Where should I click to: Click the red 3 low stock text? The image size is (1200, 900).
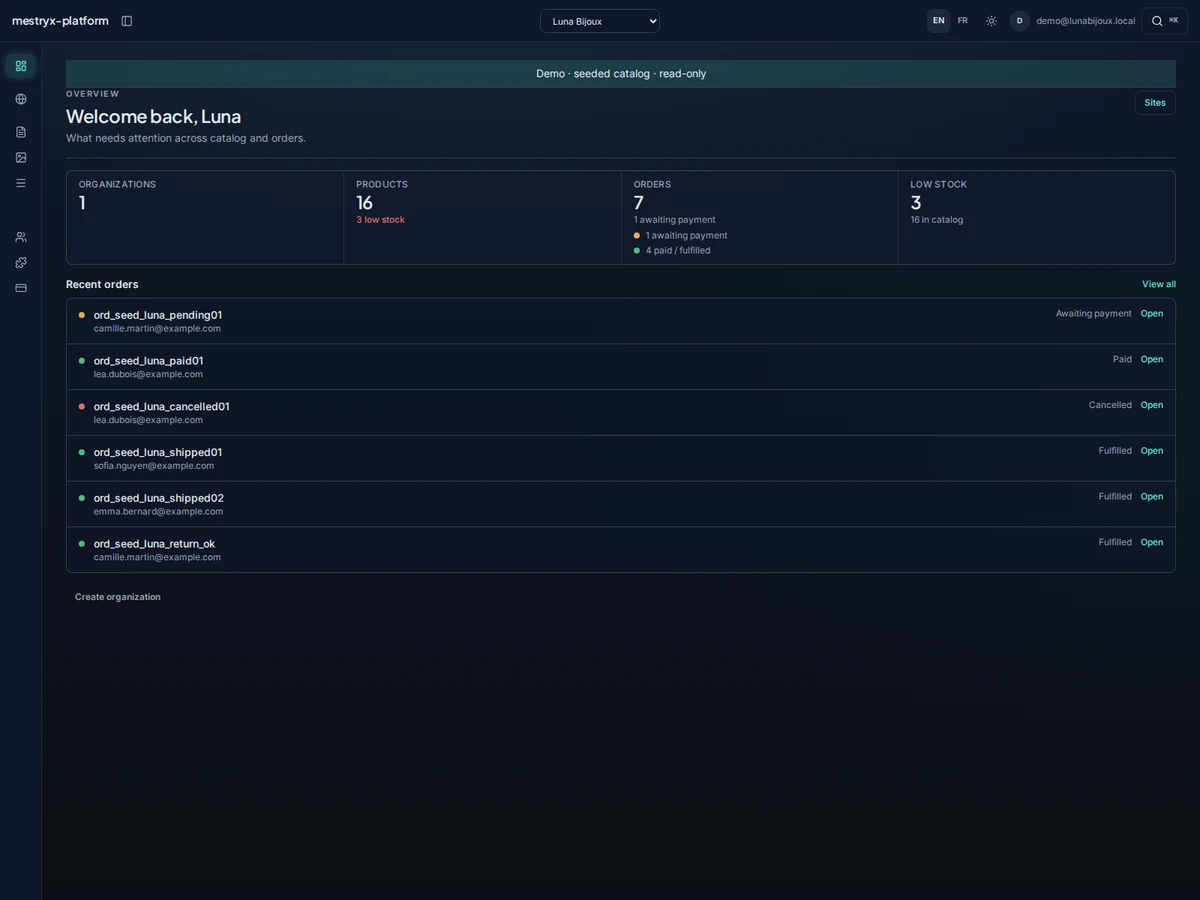click(x=380, y=220)
